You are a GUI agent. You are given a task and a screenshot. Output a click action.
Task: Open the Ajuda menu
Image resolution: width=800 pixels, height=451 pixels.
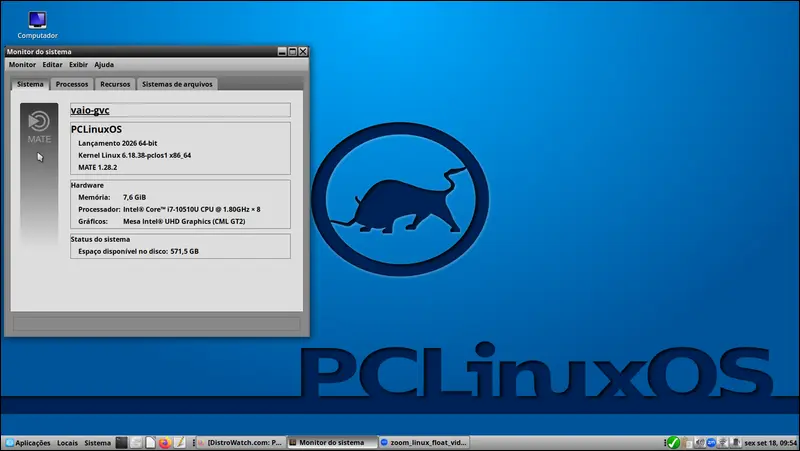(104, 65)
